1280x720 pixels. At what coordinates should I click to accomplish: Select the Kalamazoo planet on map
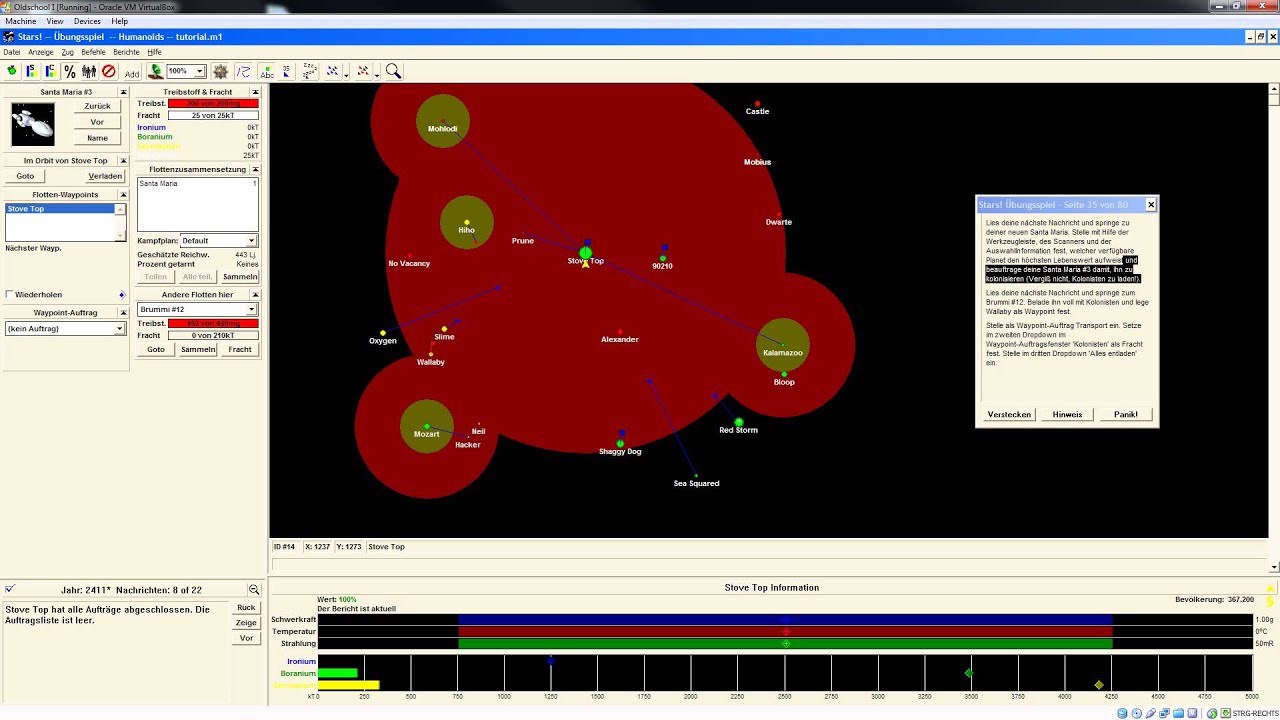pyautogui.click(x=783, y=345)
